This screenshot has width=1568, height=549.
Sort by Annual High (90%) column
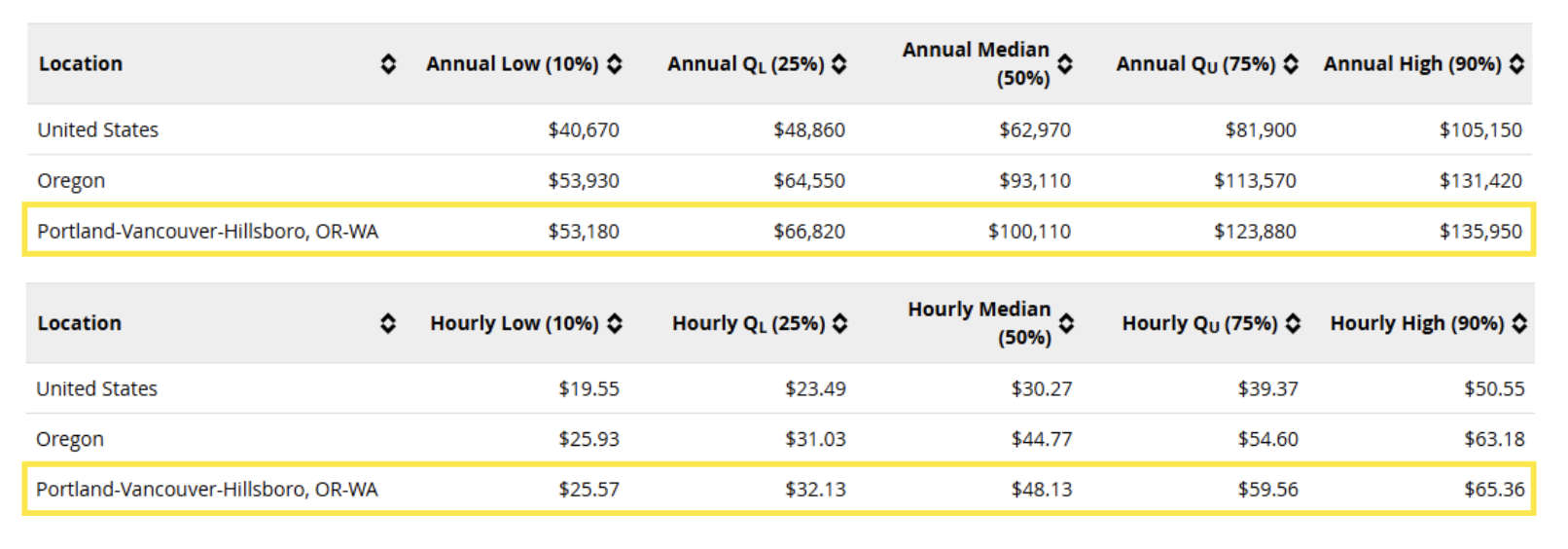tap(1516, 64)
